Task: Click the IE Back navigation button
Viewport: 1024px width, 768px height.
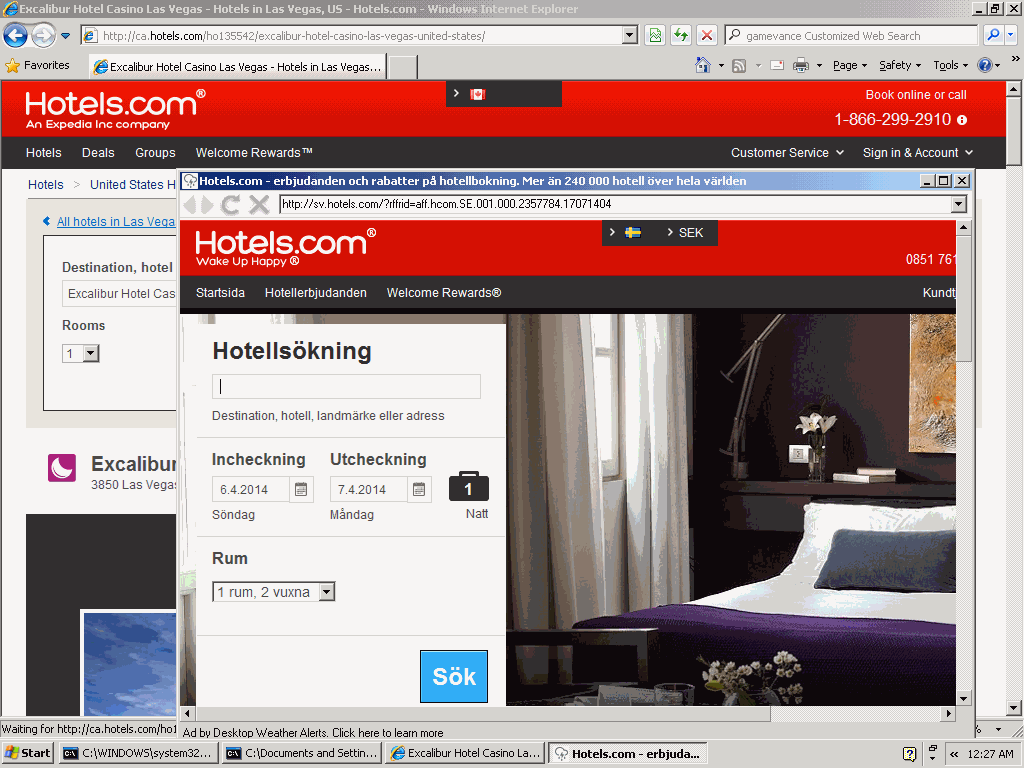Action: 16,35
